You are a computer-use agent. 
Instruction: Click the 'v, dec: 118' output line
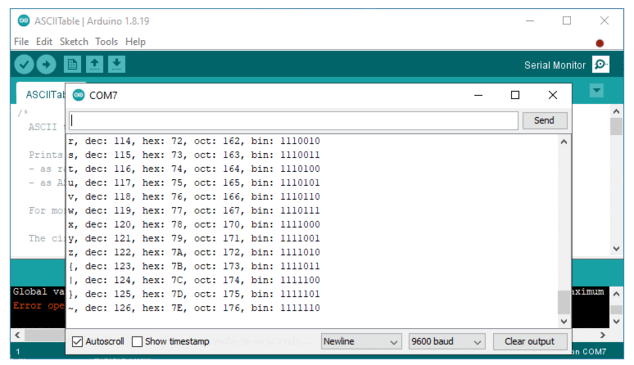tap(194, 197)
